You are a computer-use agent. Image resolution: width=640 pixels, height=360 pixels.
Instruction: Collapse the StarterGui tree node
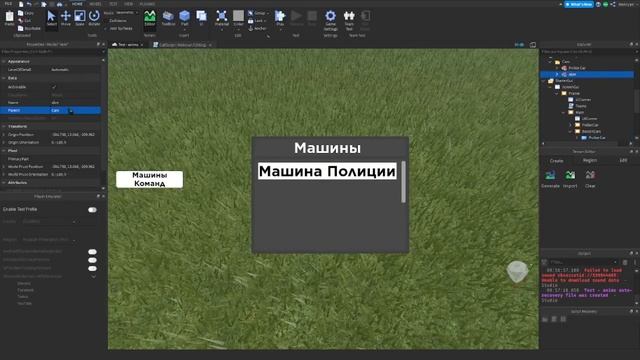point(544,81)
